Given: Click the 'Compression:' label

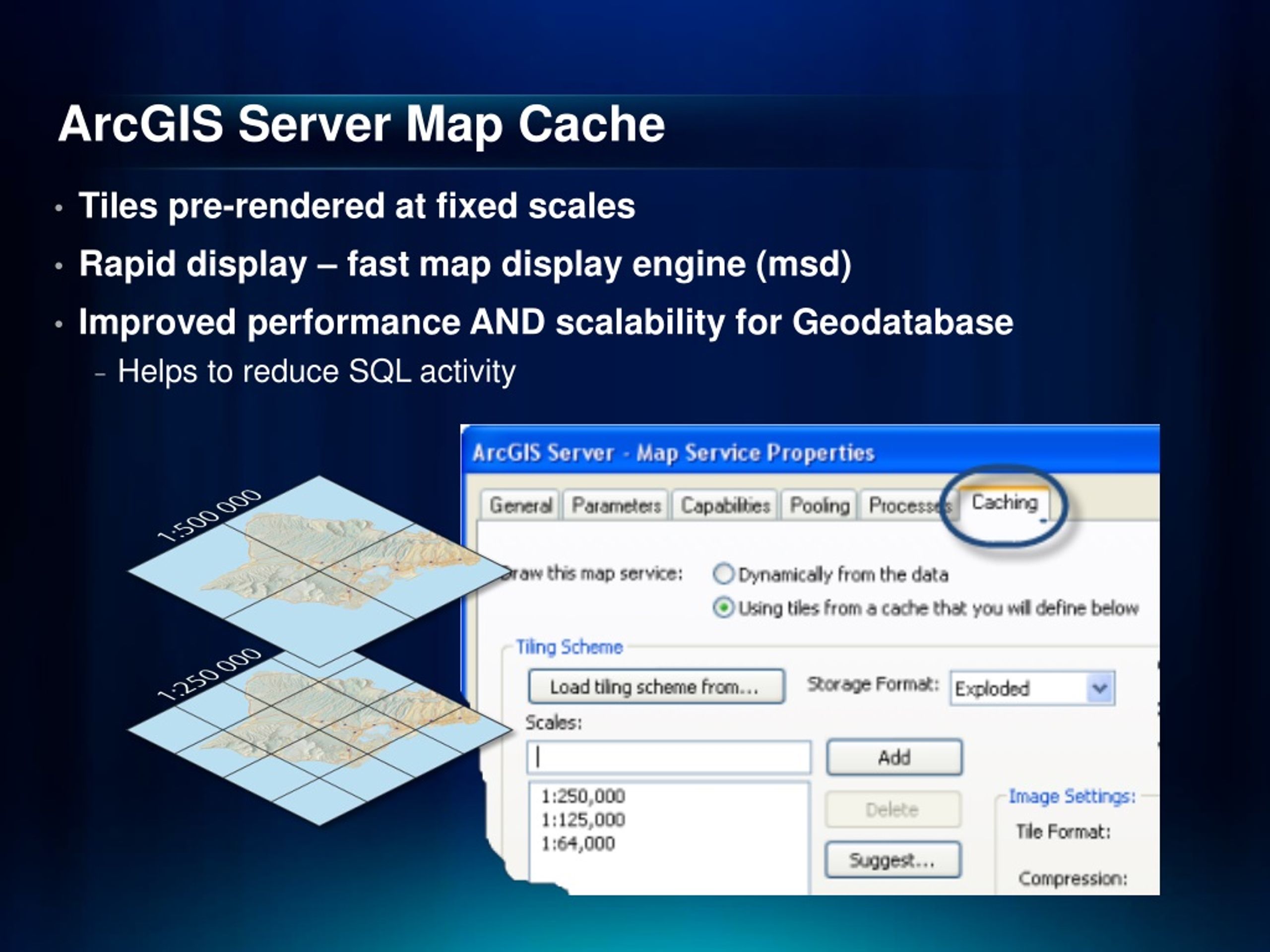Looking at the screenshot, I should point(1073,879).
